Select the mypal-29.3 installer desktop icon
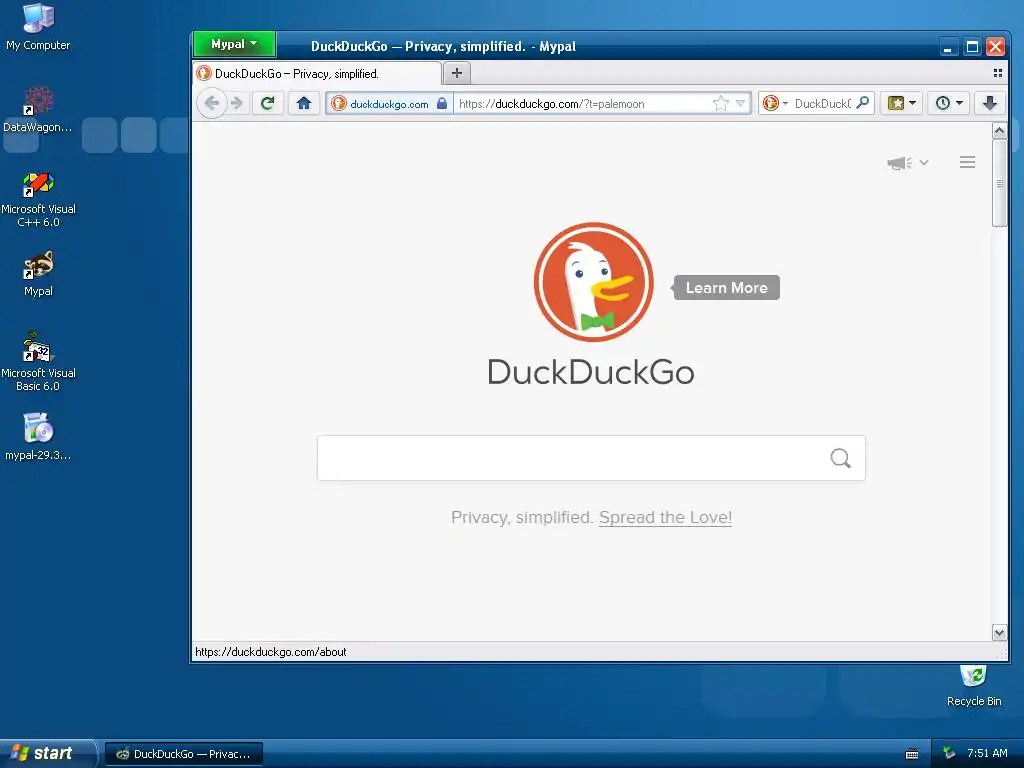 pyautogui.click(x=38, y=436)
